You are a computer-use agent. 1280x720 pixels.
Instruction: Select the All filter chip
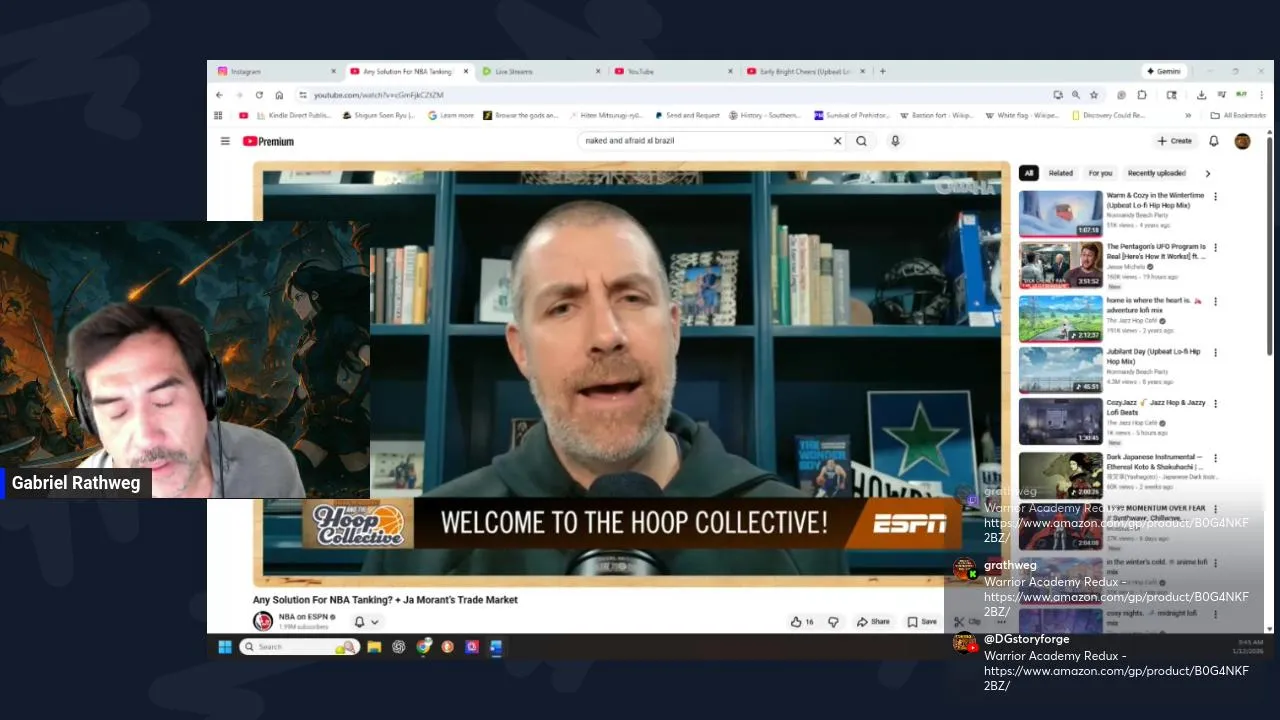(1028, 173)
